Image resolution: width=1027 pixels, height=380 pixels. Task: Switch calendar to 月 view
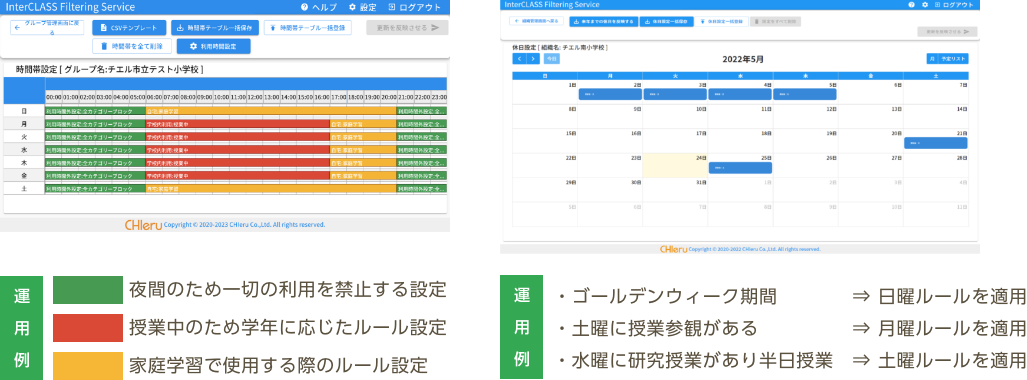click(931, 58)
